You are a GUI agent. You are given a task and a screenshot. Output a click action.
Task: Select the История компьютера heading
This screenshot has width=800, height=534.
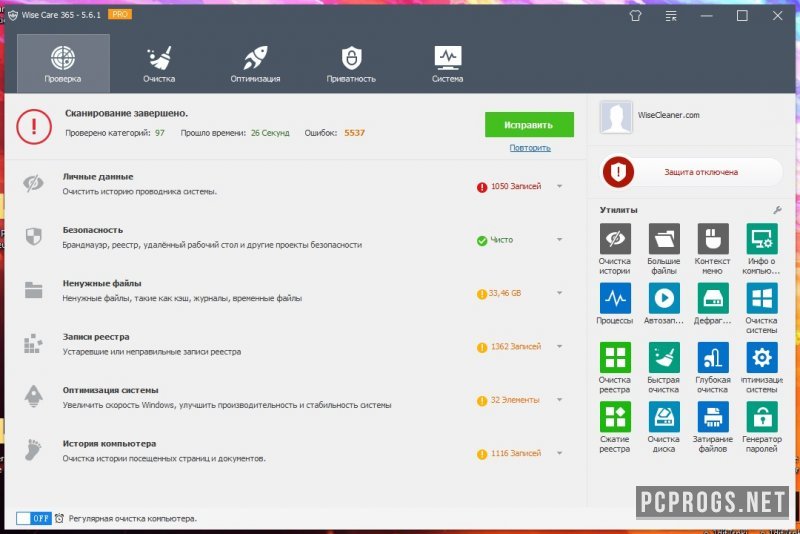[109, 444]
